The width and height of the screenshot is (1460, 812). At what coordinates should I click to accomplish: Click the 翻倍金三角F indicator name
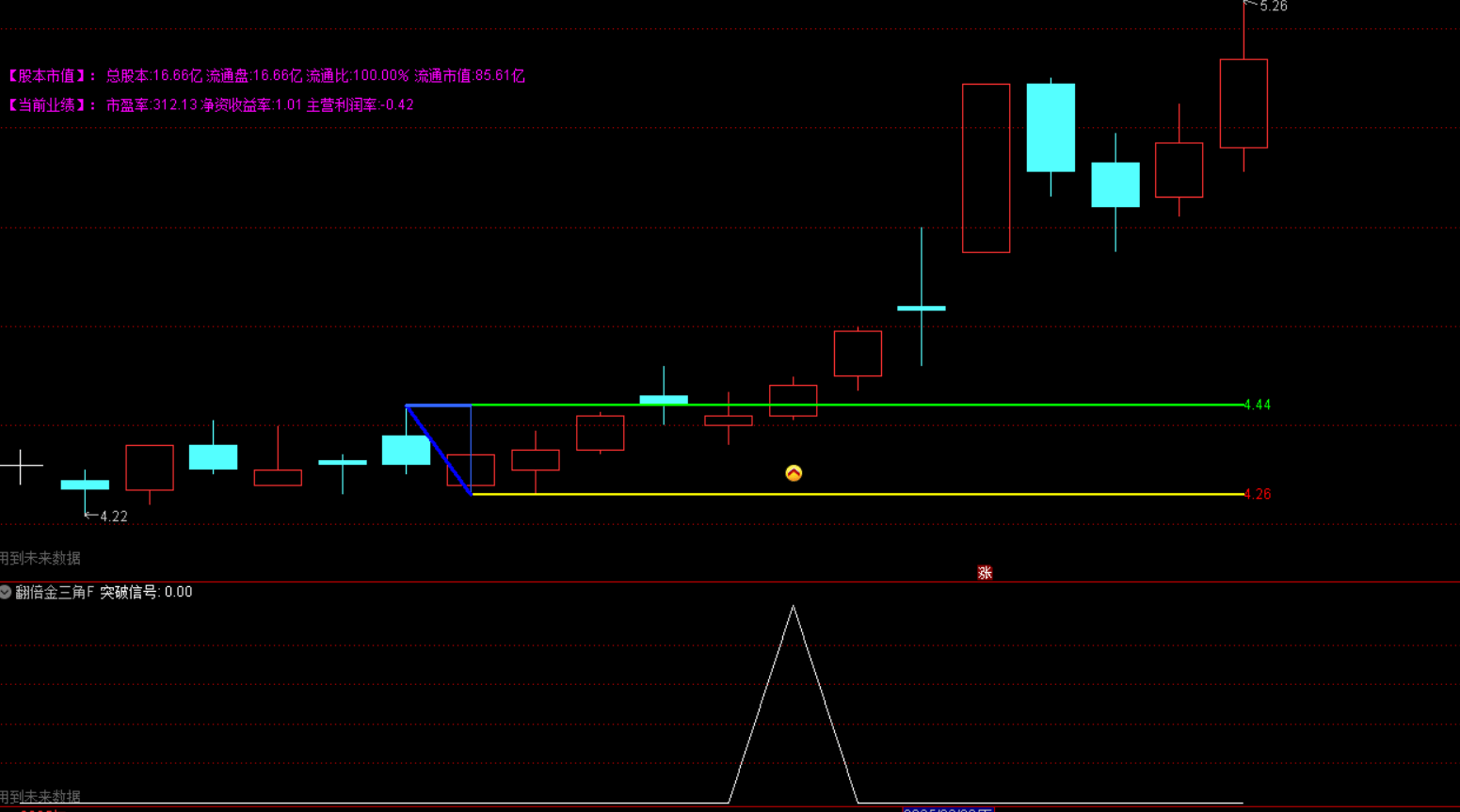coord(55,592)
